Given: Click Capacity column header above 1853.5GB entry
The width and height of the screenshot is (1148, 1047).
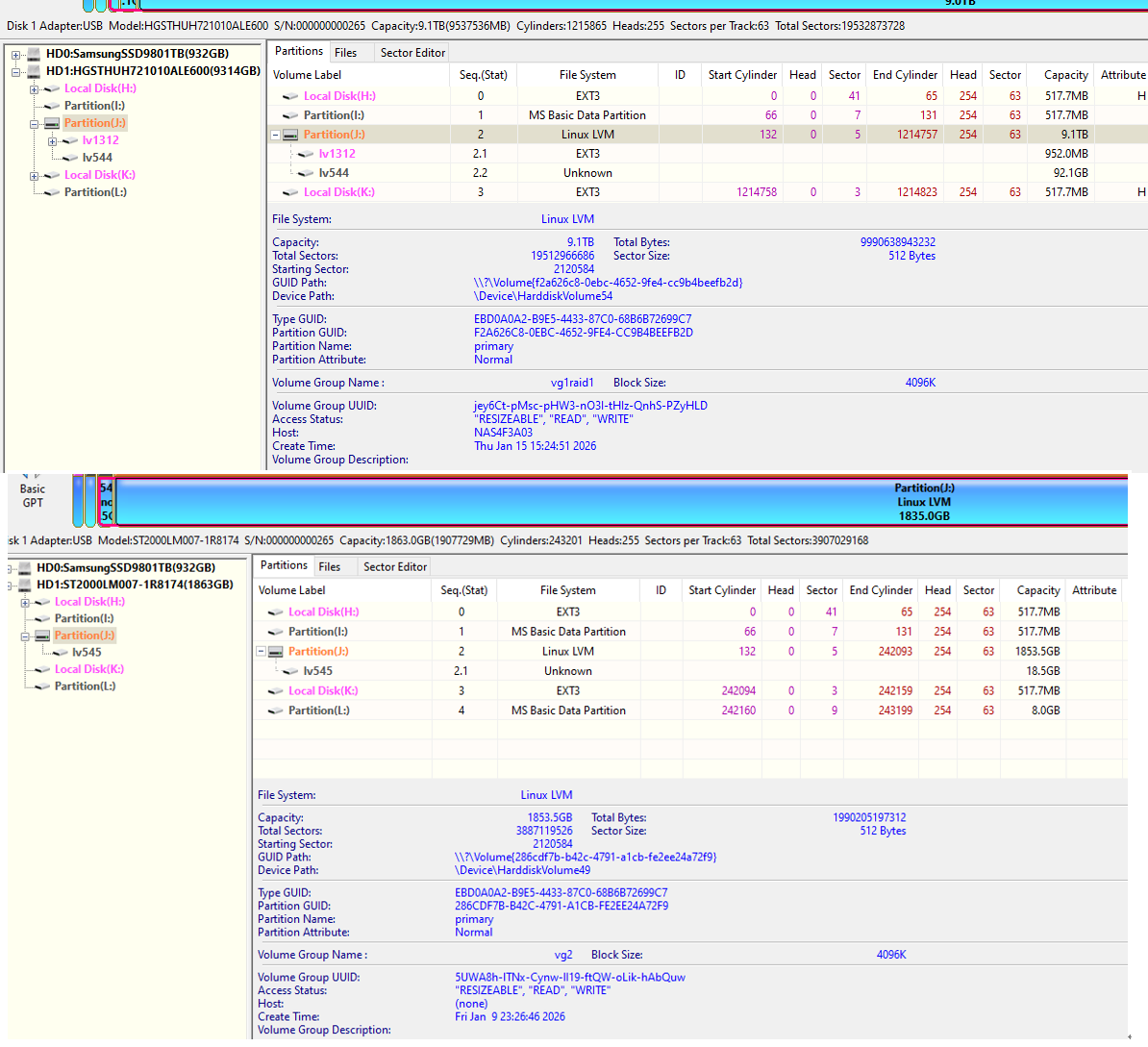Looking at the screenshot, I should coord(1037,590).
